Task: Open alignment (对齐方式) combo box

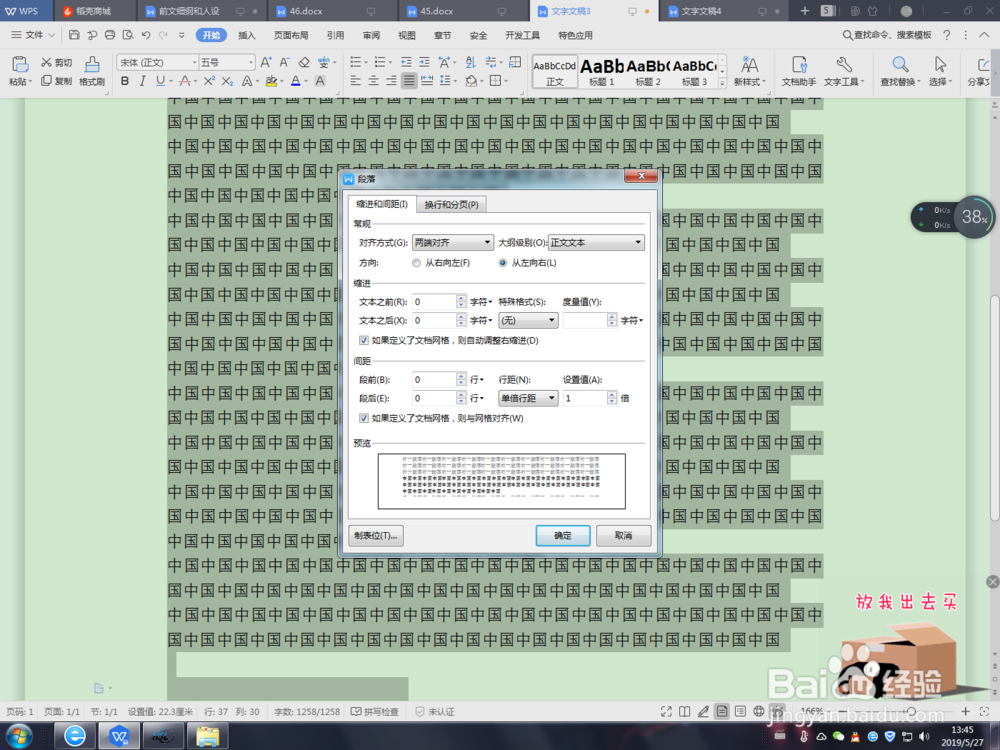Action: pos(453,242)
